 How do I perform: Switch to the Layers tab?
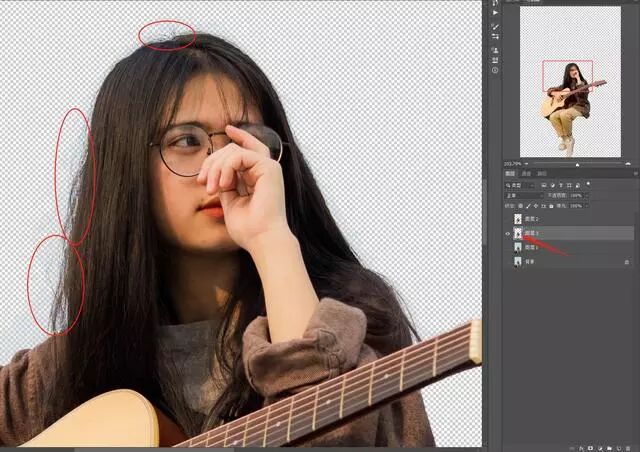(x=510, y=174)
